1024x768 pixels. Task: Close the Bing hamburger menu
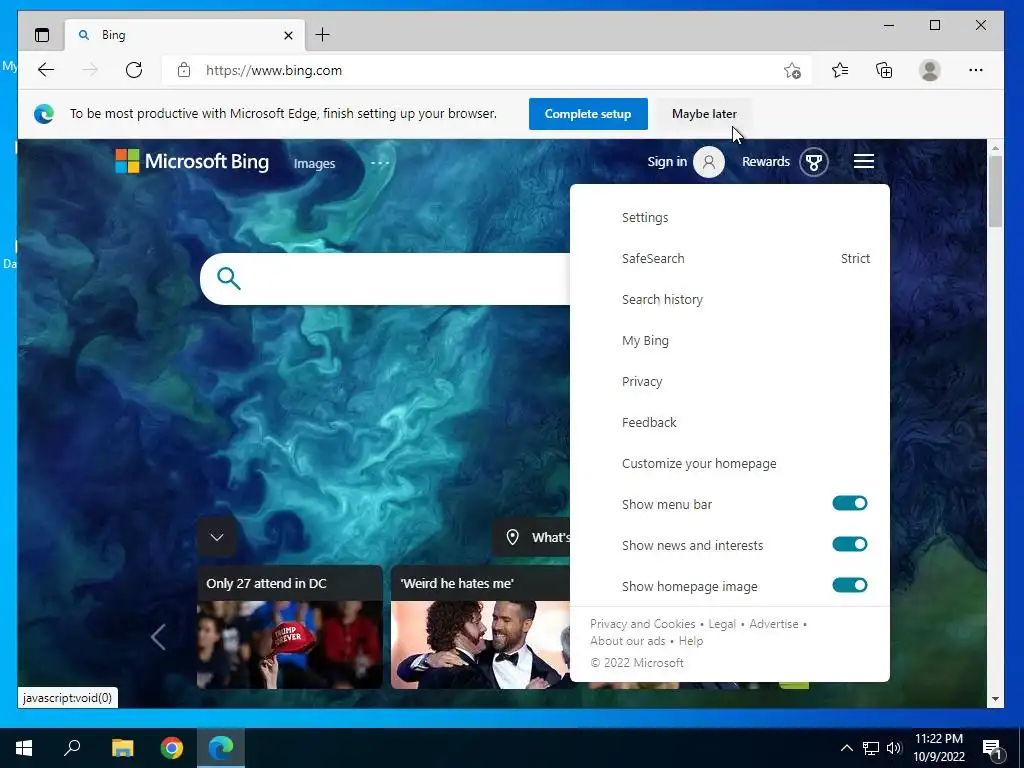coord(863,161)
